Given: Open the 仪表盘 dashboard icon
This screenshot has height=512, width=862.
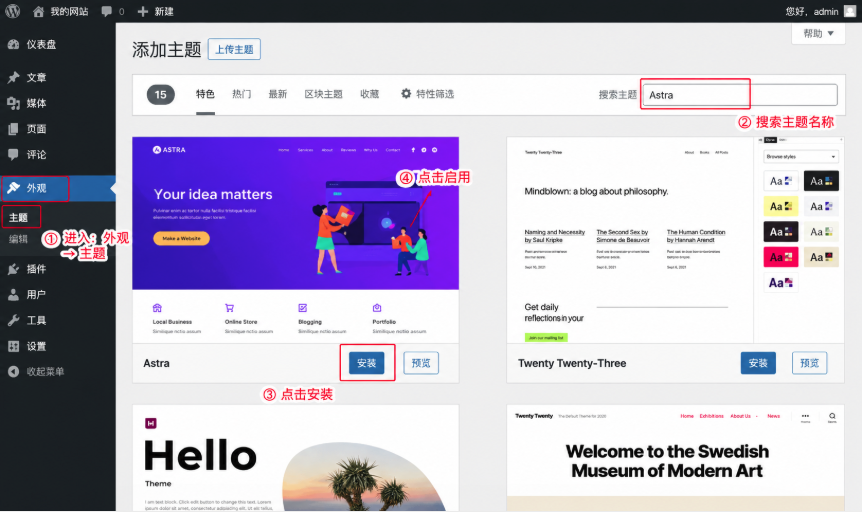Looking at the screenshot, I should pos(14,45).
